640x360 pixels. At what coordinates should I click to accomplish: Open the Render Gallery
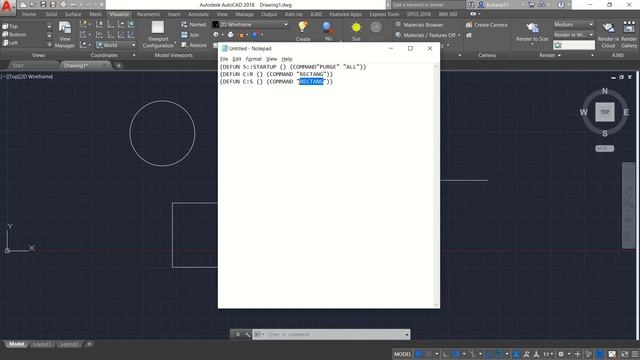(629, 35)
